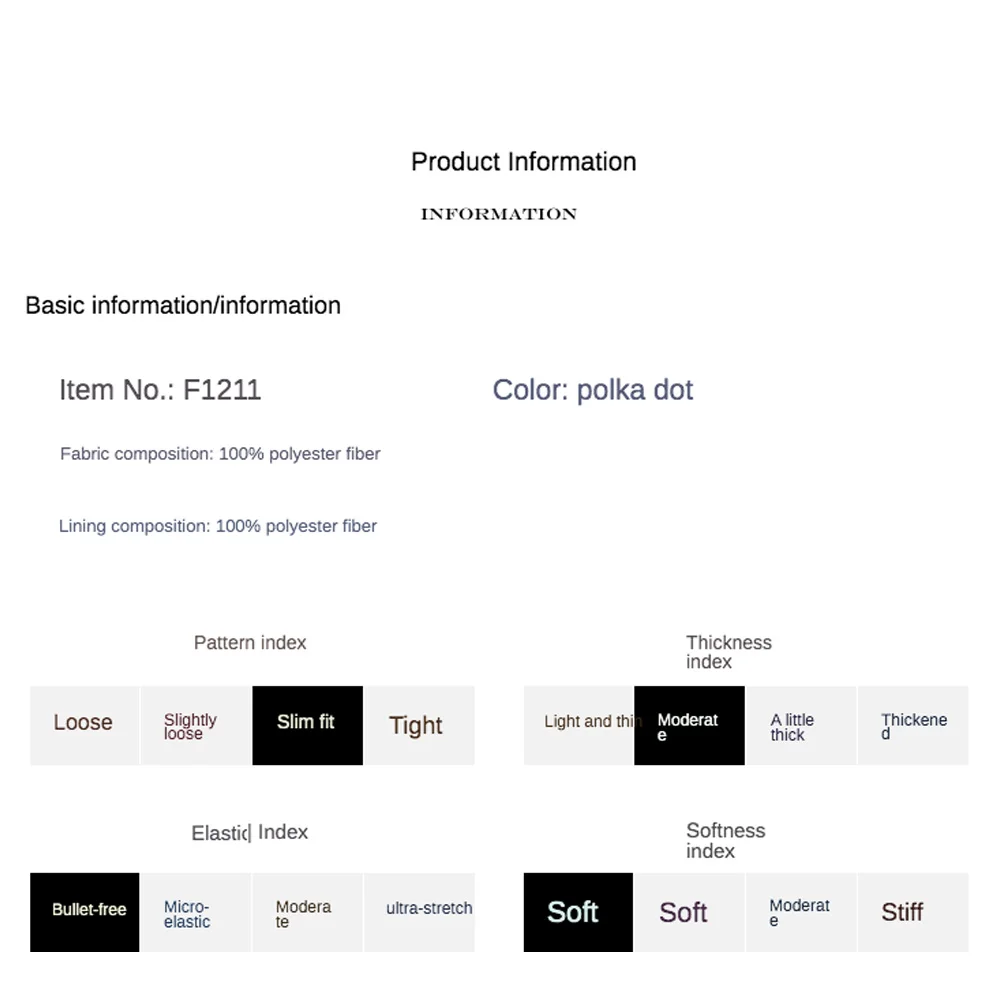Click the Color polka dot label
The image size is (1000, 1000).
click(x=592, y=390)
